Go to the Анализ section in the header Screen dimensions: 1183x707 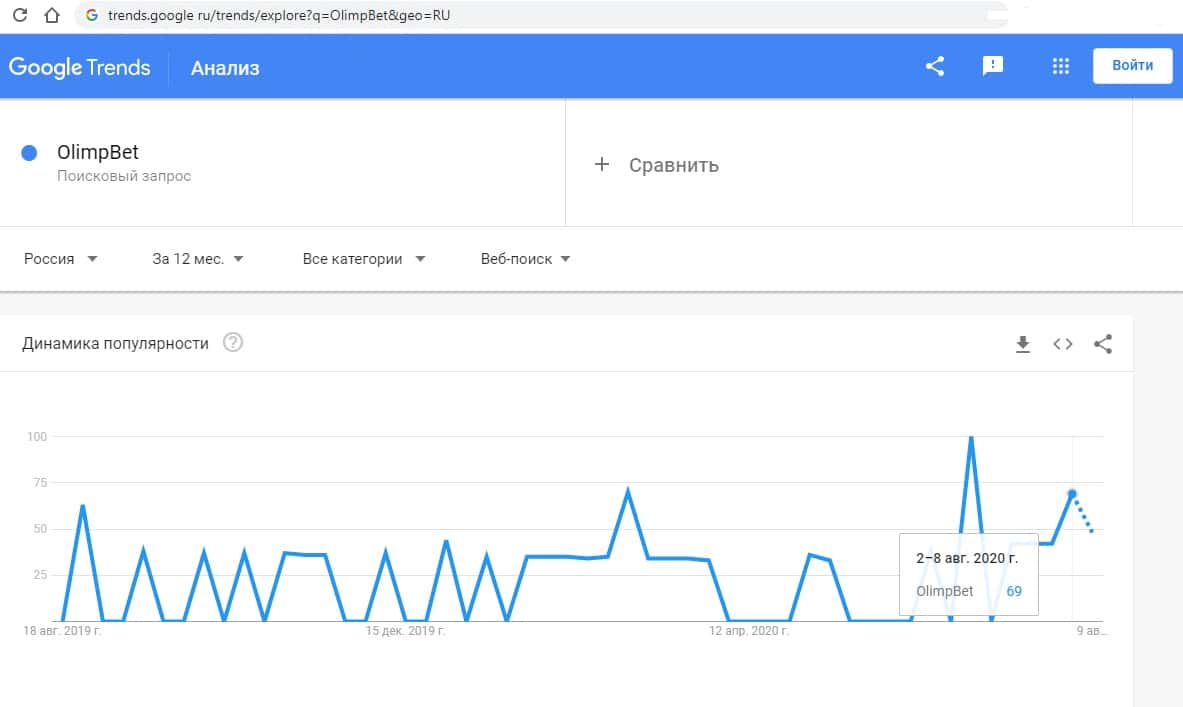tap(225, 68)
